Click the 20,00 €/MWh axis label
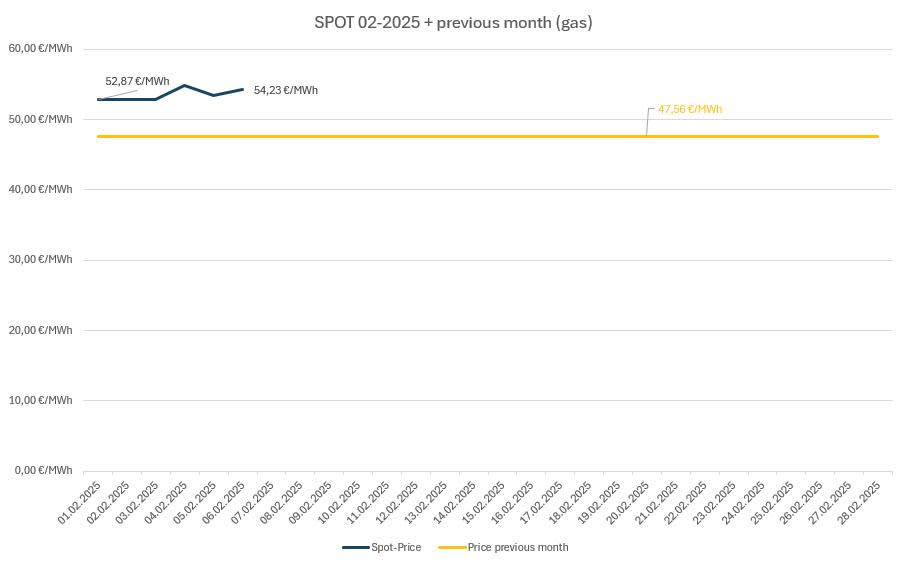 [40, 330]
